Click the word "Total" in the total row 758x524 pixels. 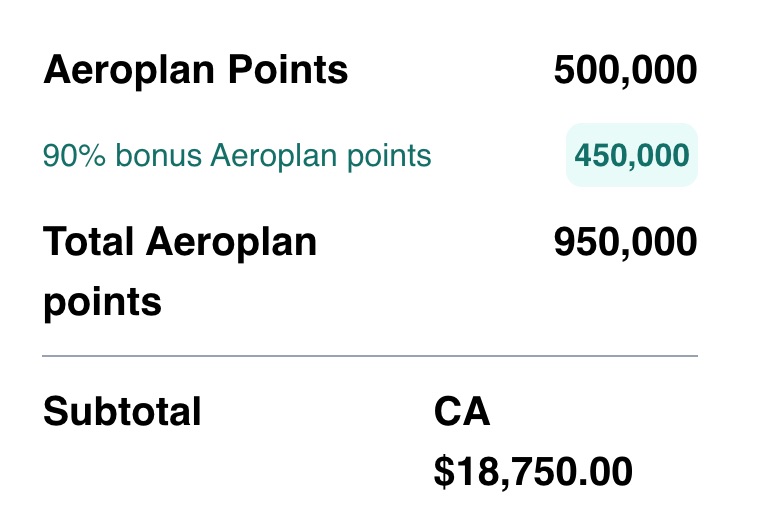88,243
